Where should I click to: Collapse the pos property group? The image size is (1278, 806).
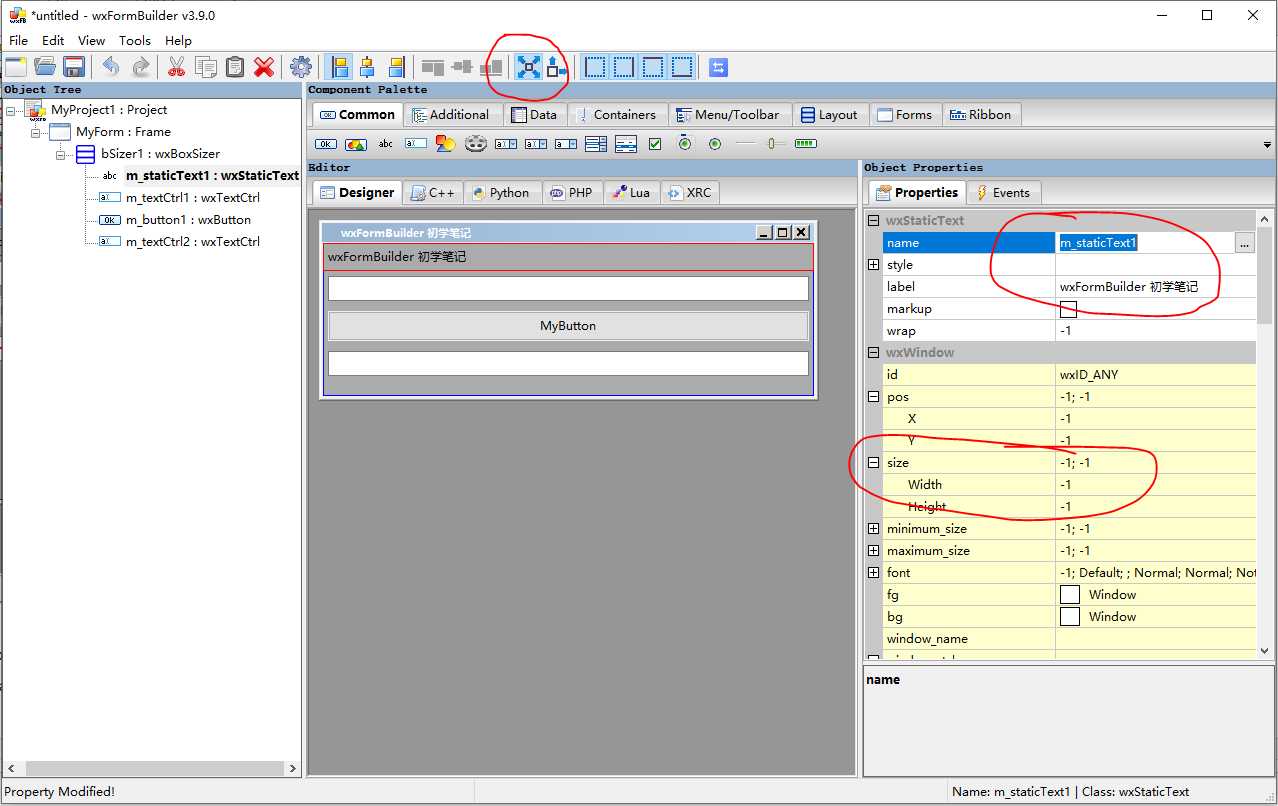click(873, 397)
